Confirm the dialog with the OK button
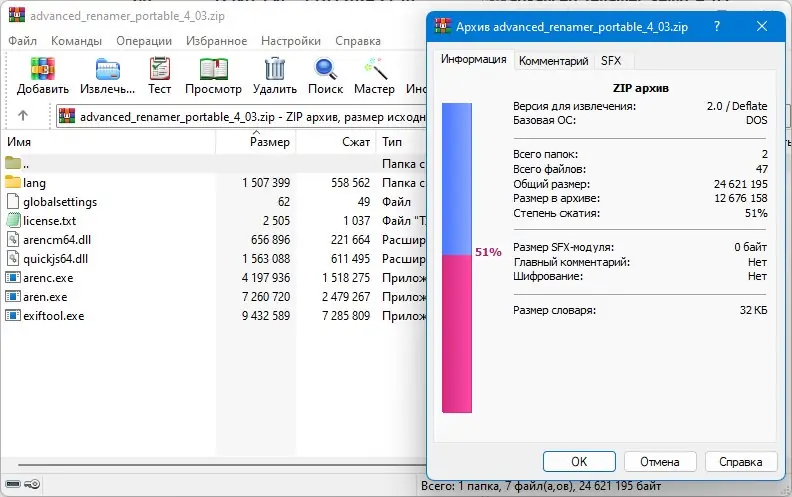This screenshot has width=792, height=497. (579, 462)
